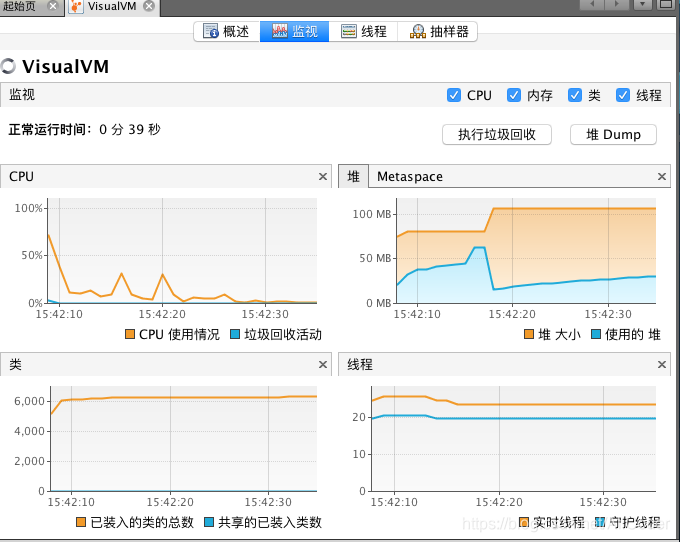Switch to the 监视 monitor tab

(x=294, y=32)
